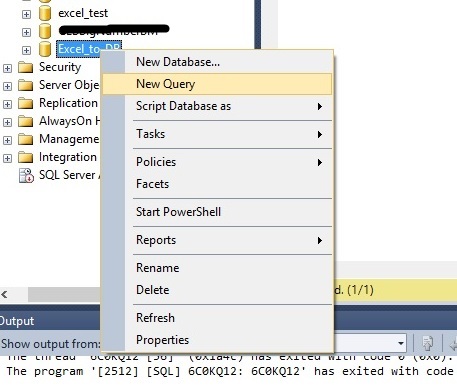Choose Delete from context menu
Image resolution: width=457 pixels, height=389 pixels.
217,290
